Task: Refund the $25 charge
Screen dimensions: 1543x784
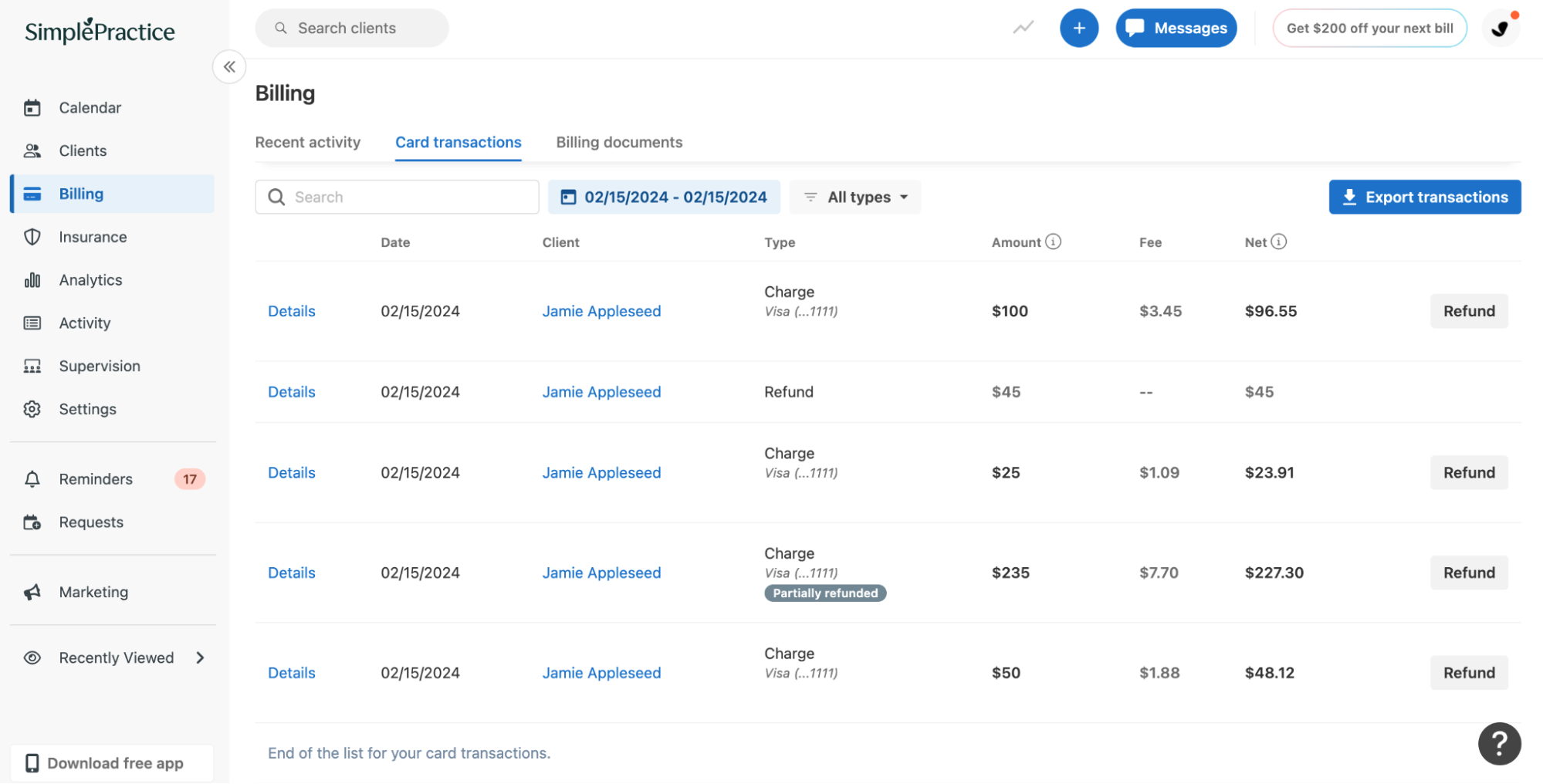Action: pyautogui.click(x=1469, y=473)
